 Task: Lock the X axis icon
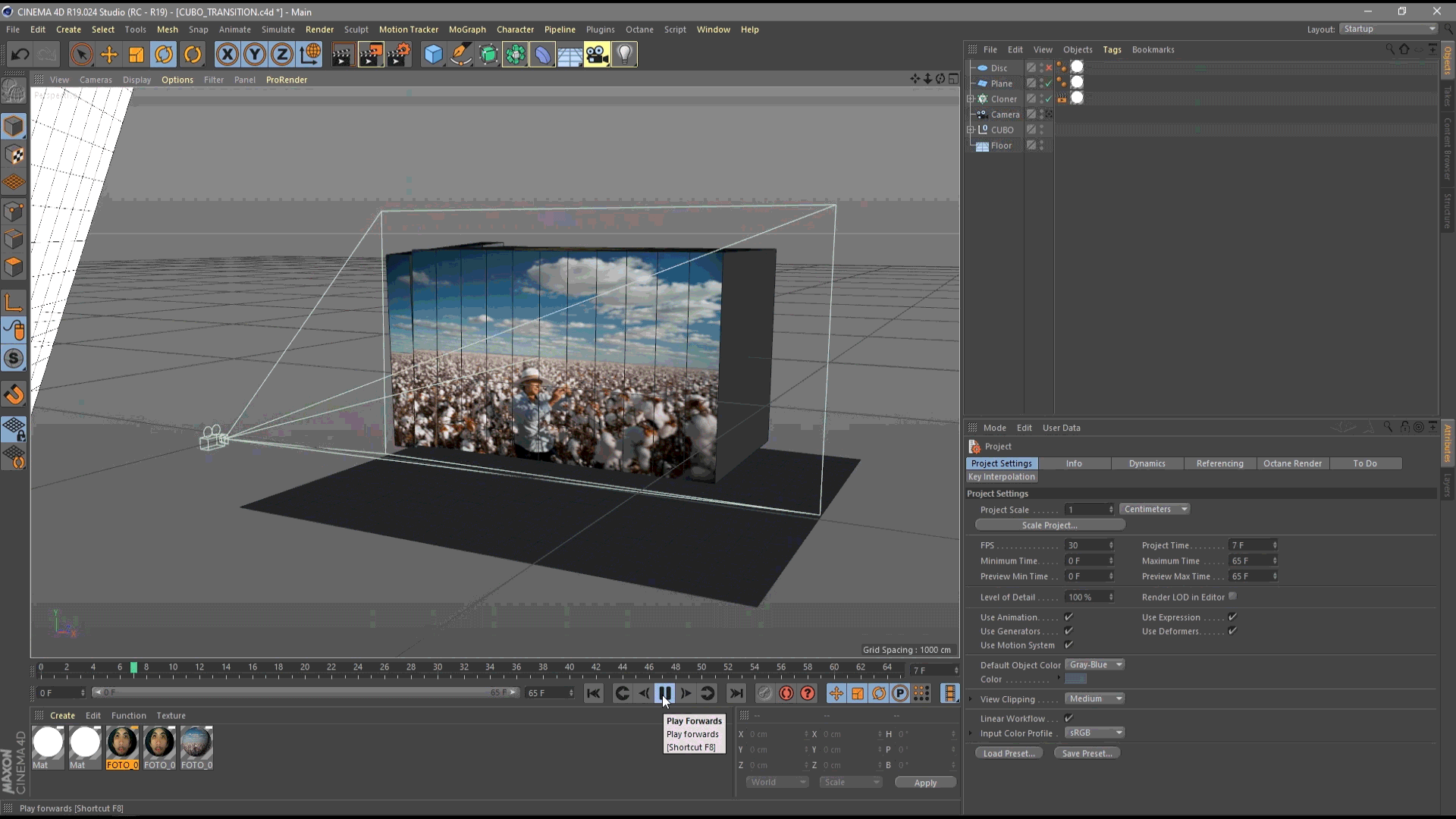(227, 55)
